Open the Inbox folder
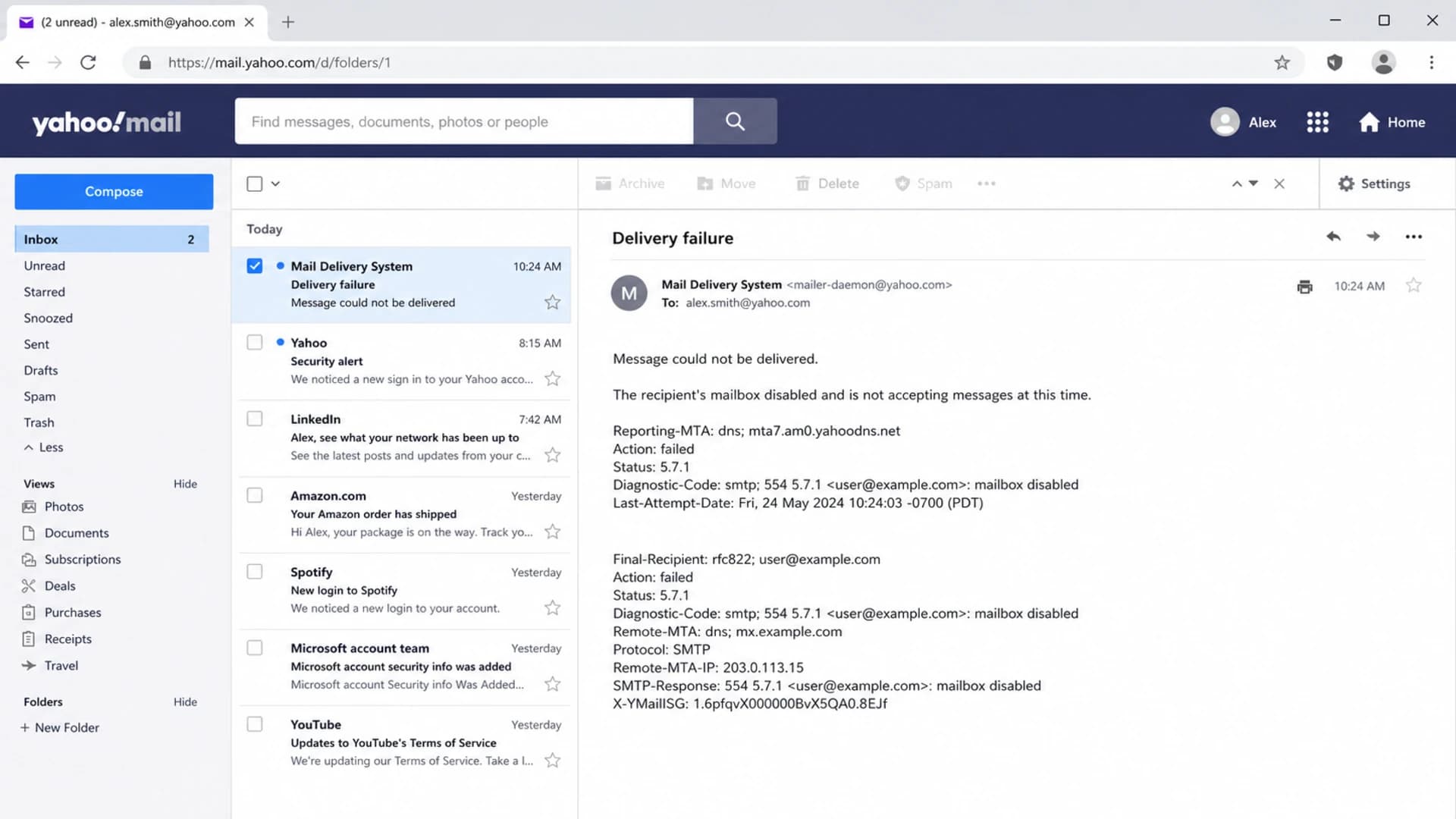This screenshot has height=819, width=1456. pos(112,239)
